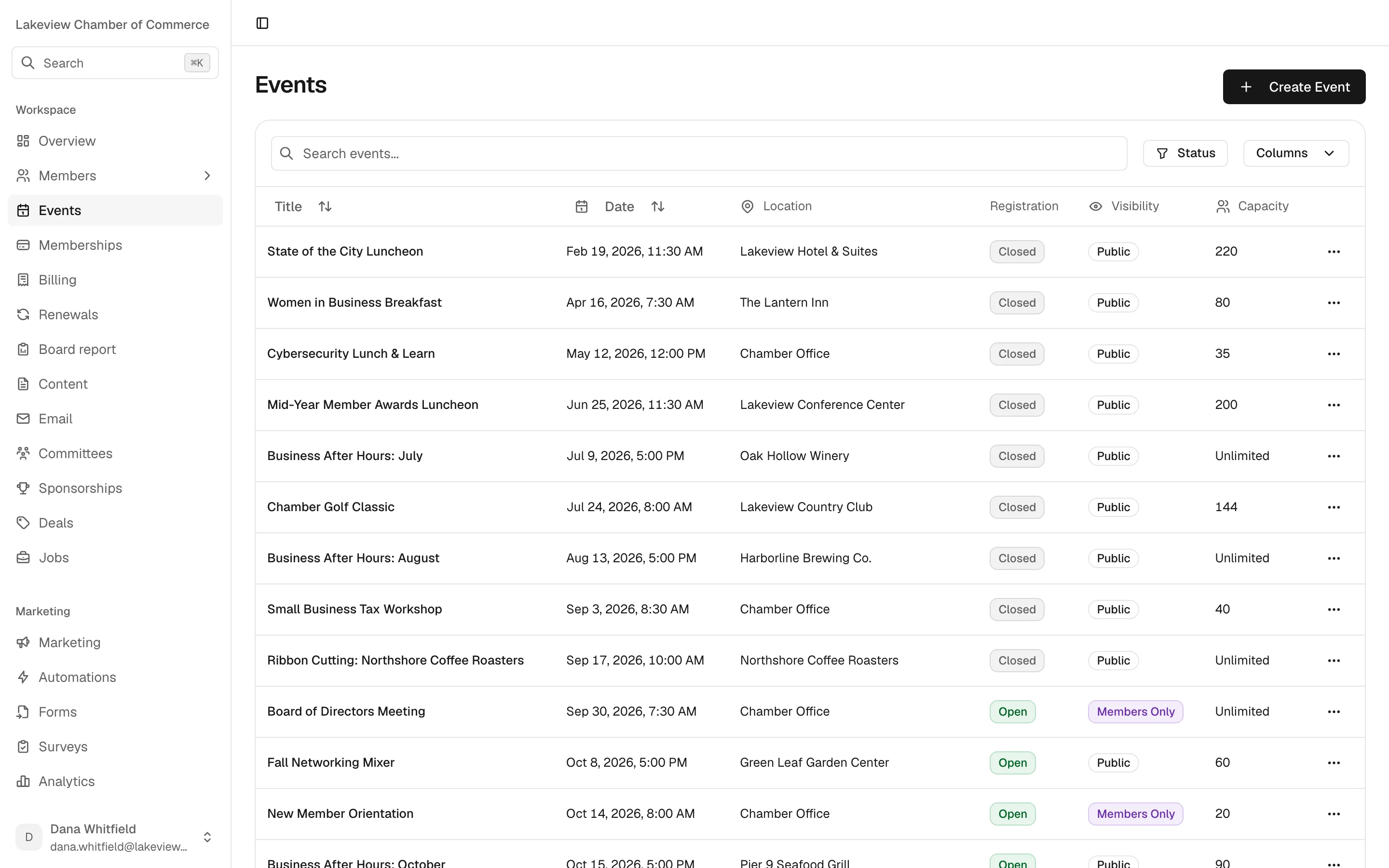Open the Overview page icon

click(x=23, y=141)
